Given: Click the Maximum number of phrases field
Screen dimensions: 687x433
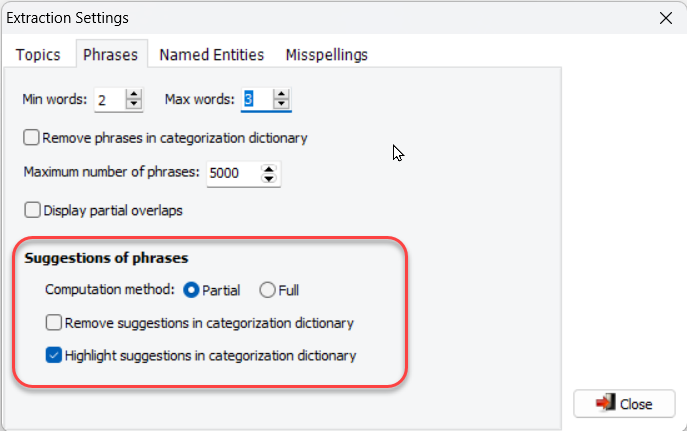Looking at the screenshot, I should (x=233, y=174).
